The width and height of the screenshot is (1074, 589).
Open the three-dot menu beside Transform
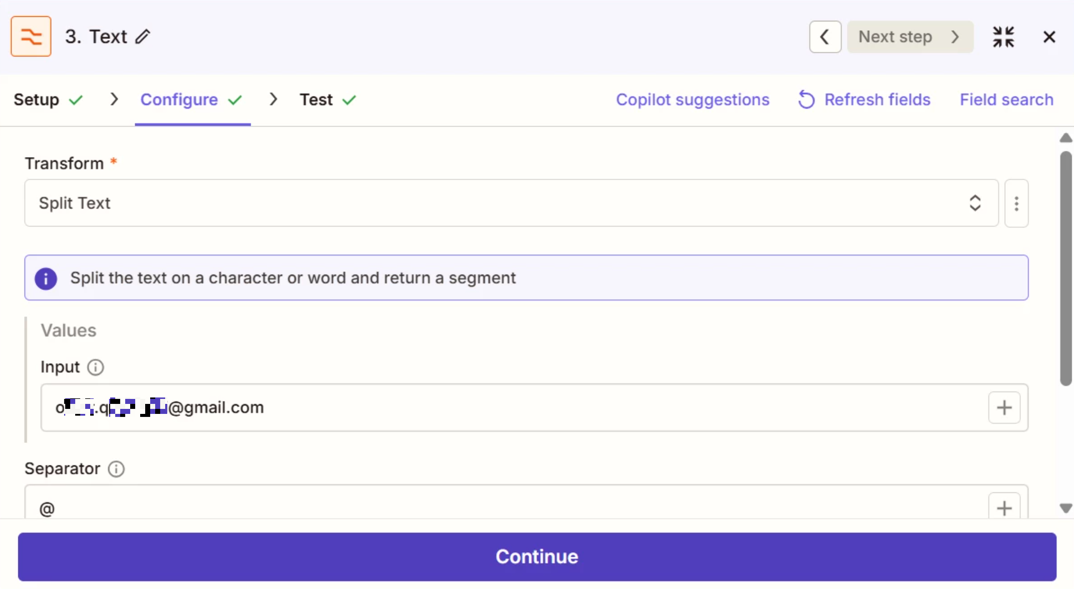point(1016,203)
